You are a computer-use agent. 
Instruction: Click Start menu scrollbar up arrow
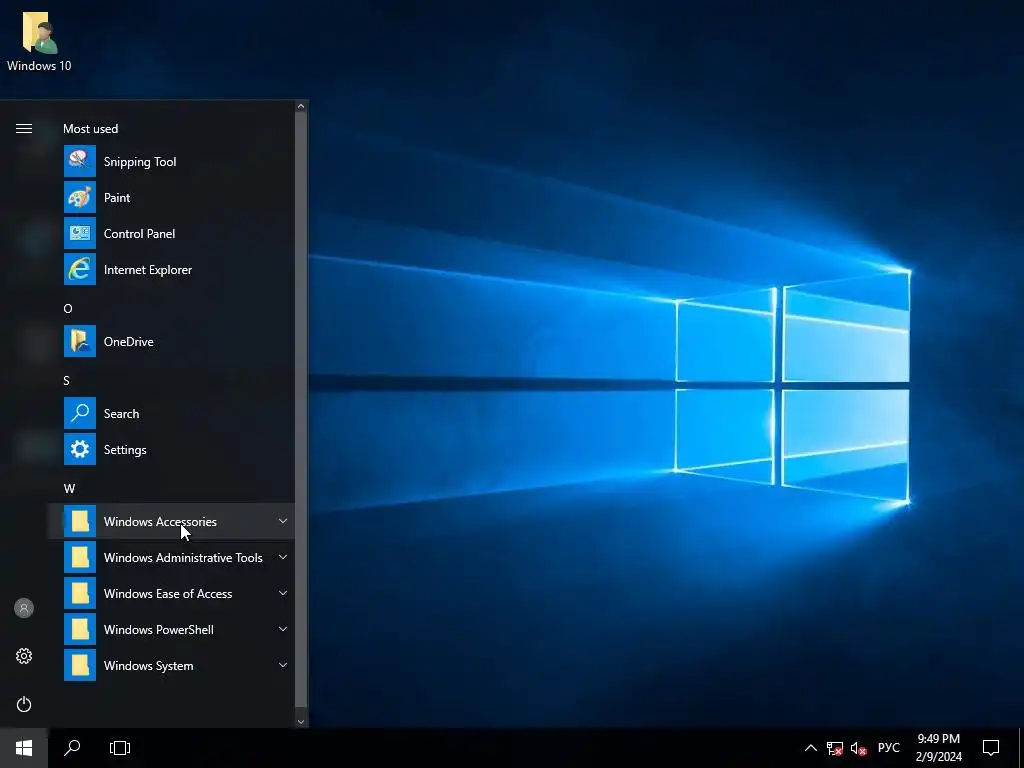[301, 106]
